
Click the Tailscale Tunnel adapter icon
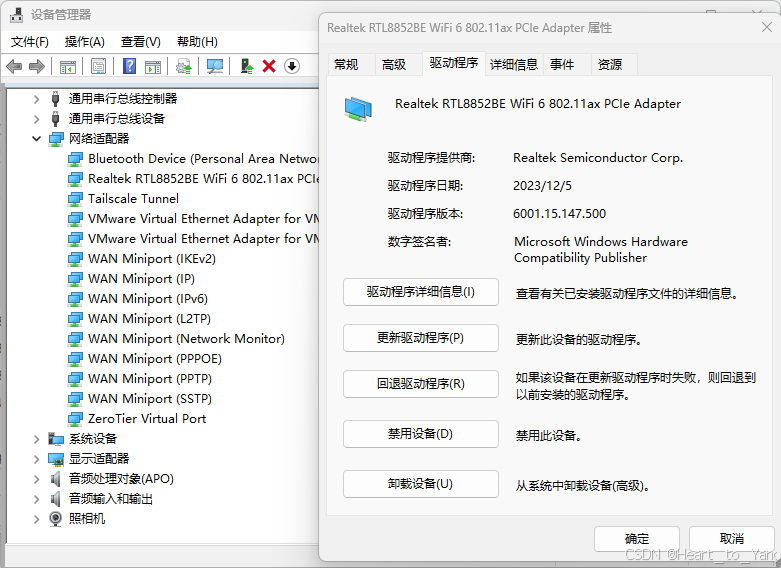(75, 199)
